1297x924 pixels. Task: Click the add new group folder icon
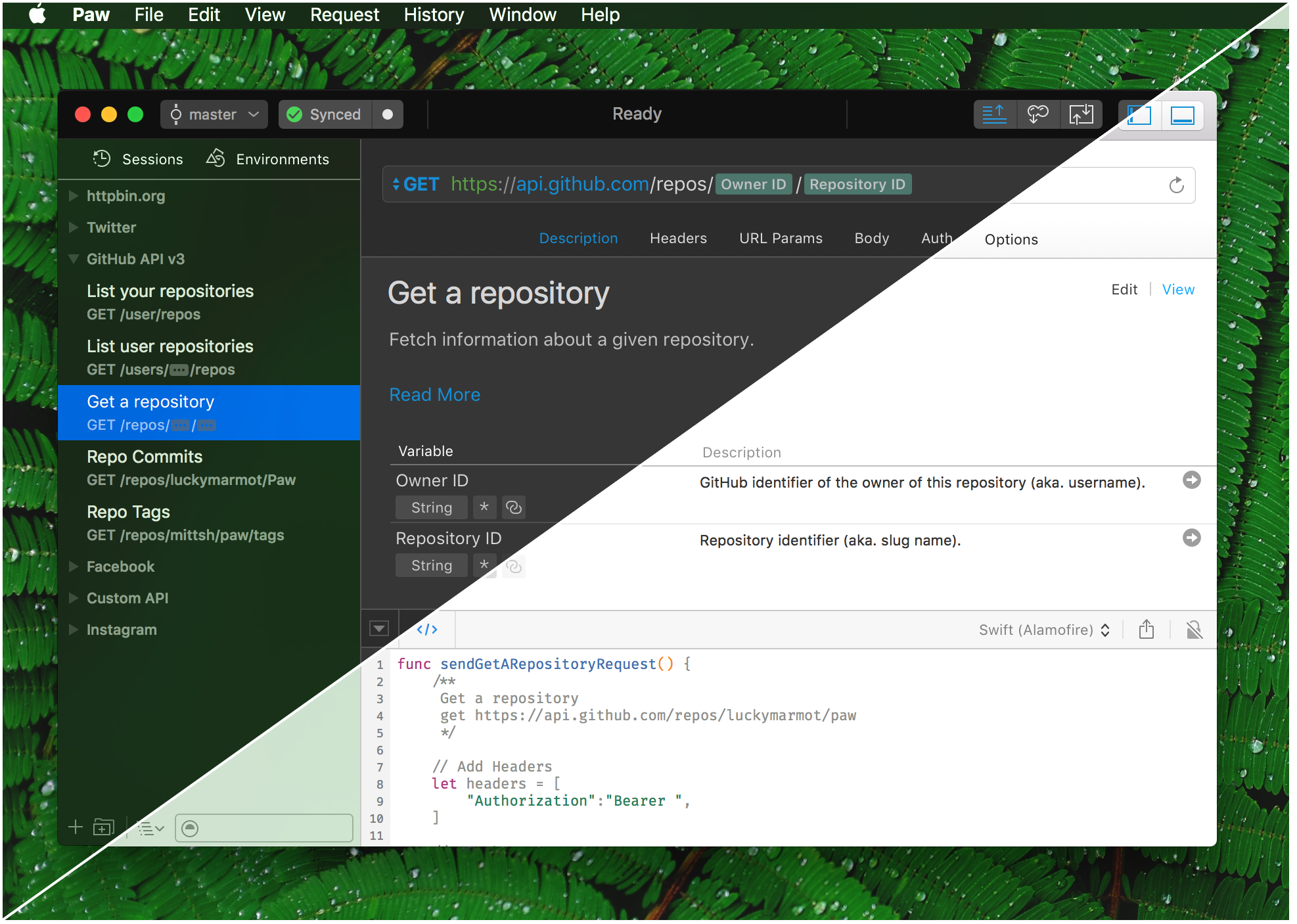point(103,827)
